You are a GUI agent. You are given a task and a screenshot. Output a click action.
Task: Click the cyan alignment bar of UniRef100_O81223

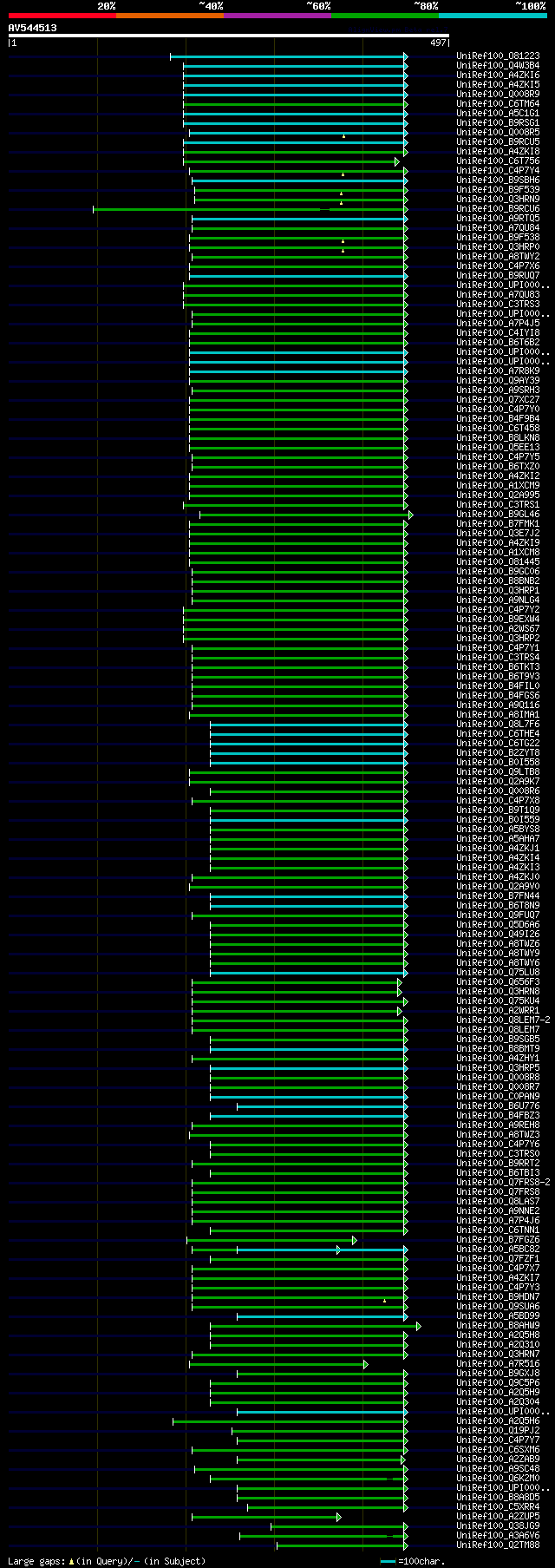289,56
